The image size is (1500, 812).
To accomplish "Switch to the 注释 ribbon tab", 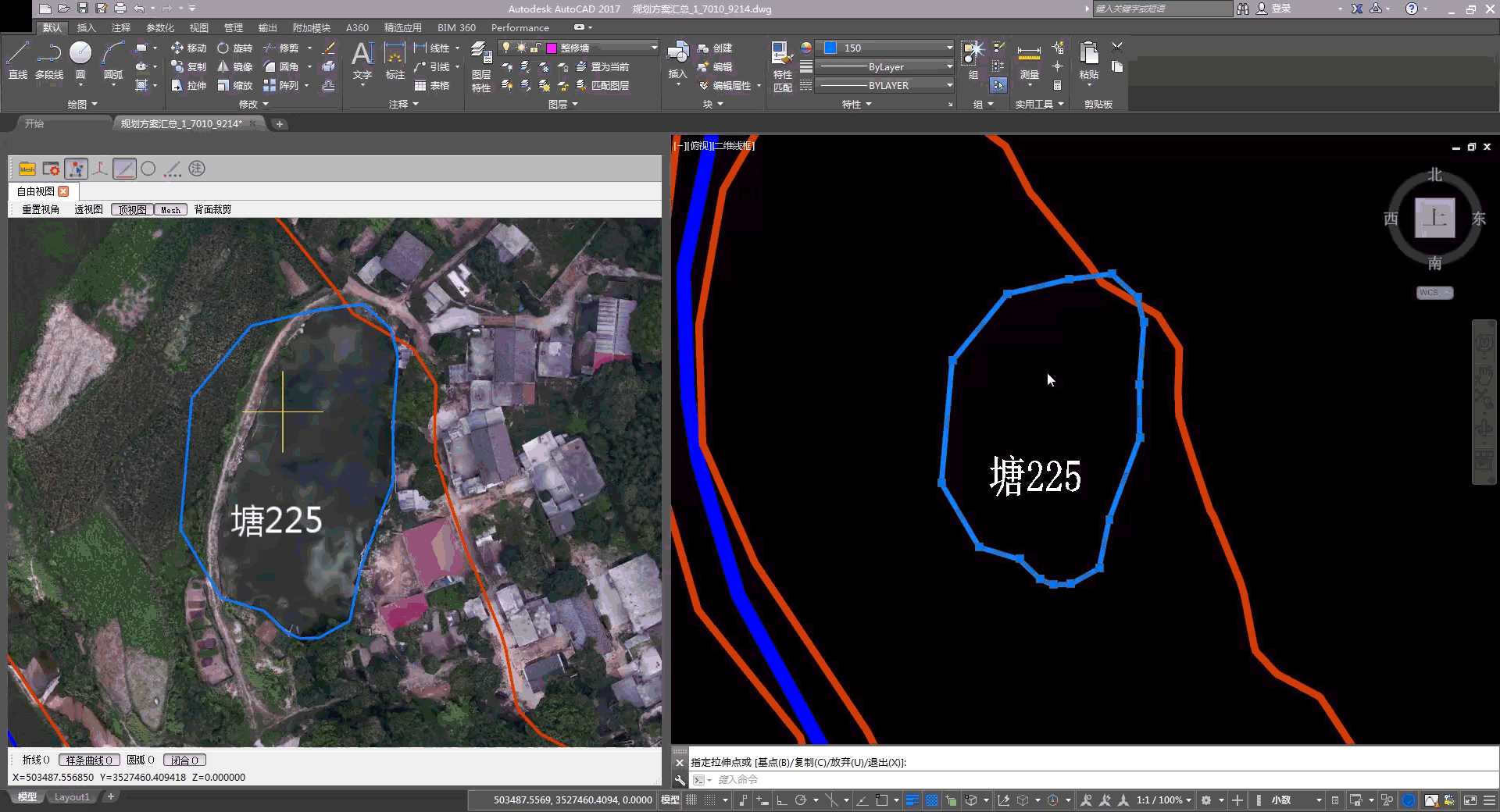I will [x=121, y=27].
